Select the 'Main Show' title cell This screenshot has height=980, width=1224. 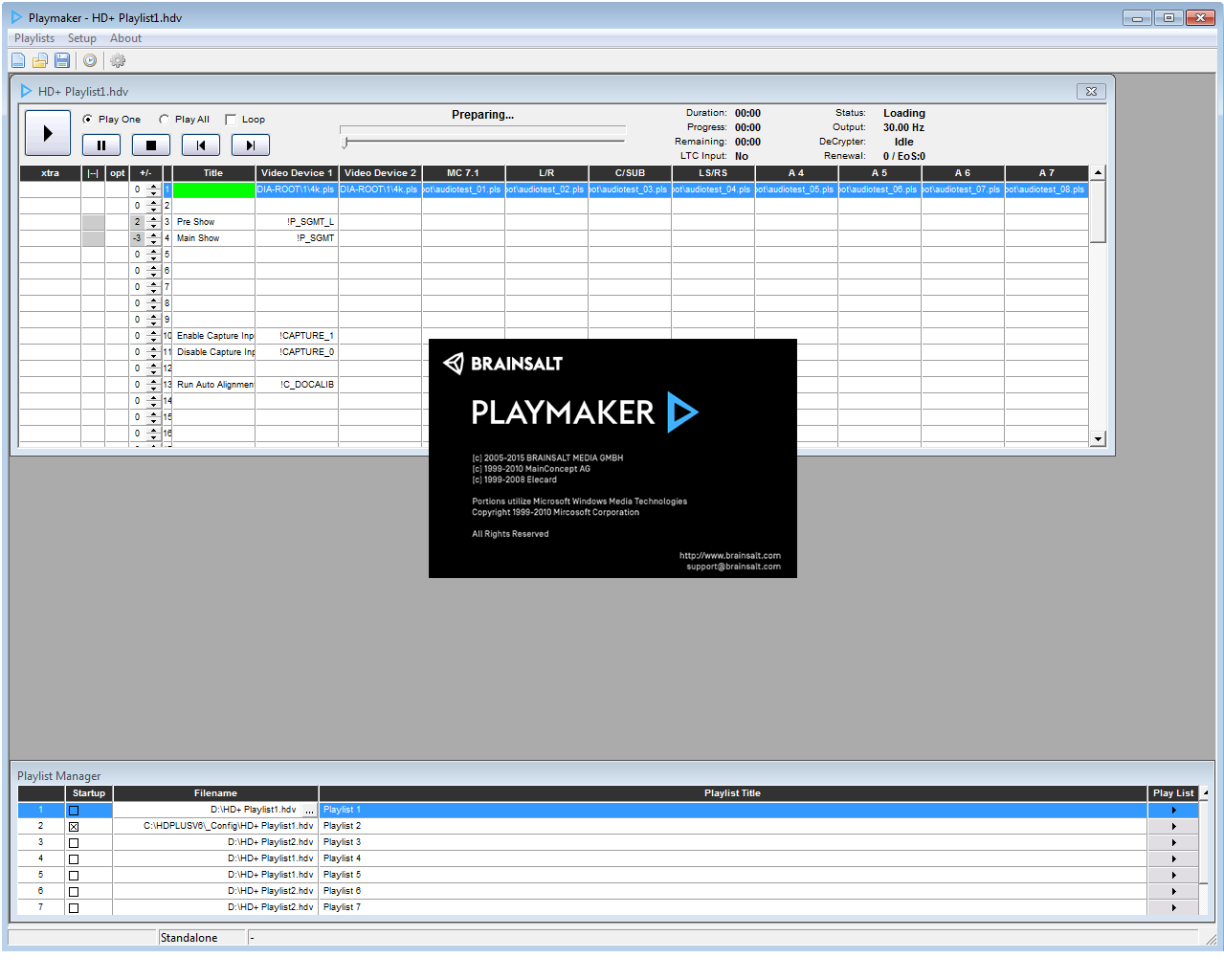(x=213, y=238)
